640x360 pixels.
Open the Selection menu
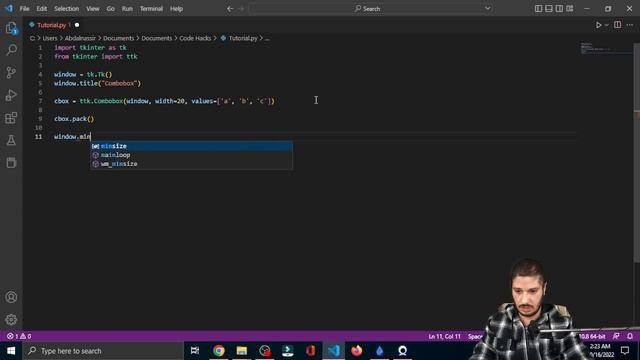67,9
